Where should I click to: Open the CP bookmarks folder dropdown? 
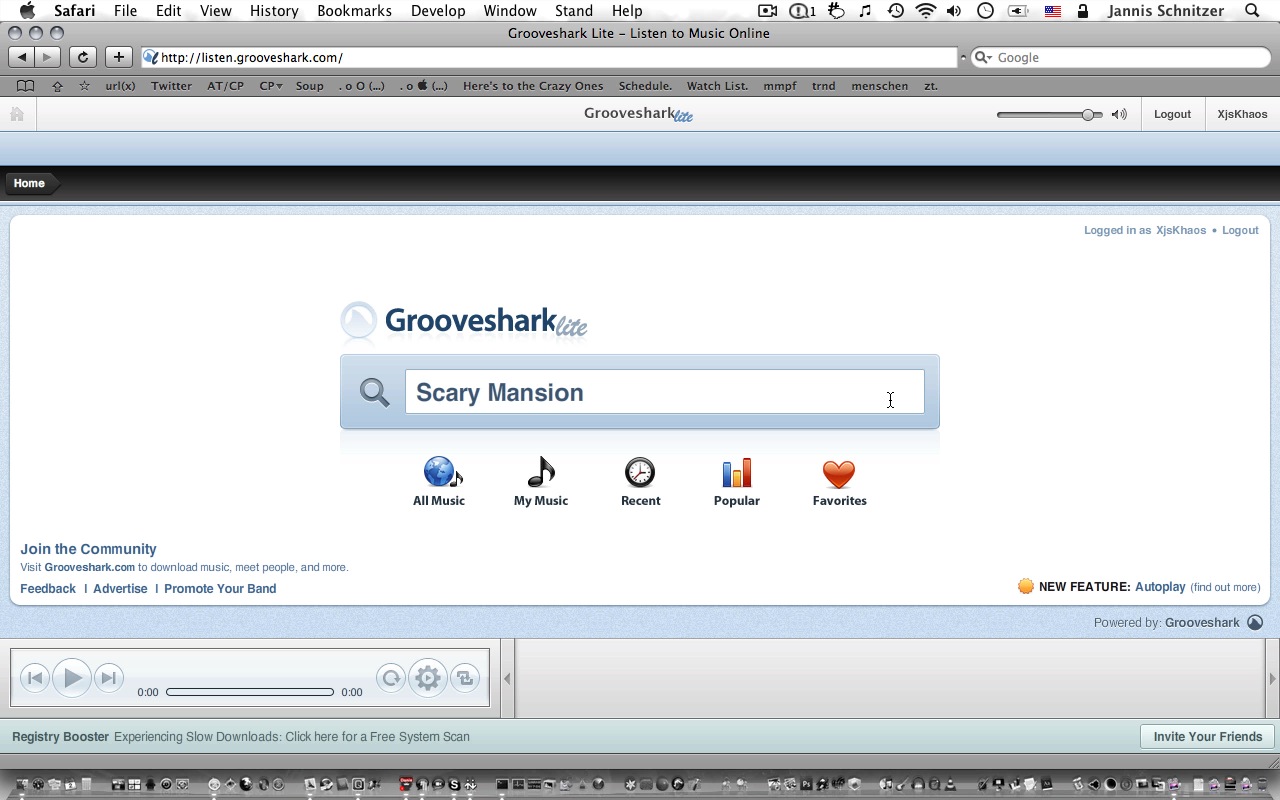click(x=270, y=86)
